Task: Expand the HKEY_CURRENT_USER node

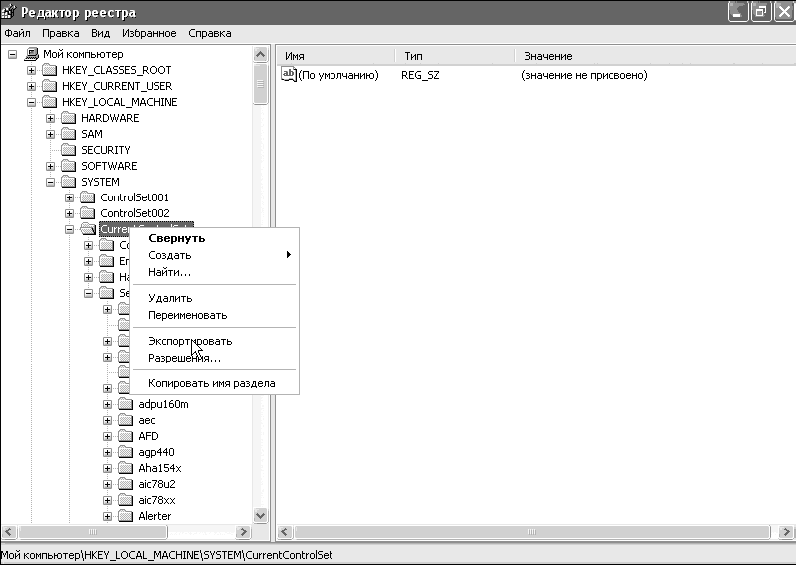Action: (31, 86)
